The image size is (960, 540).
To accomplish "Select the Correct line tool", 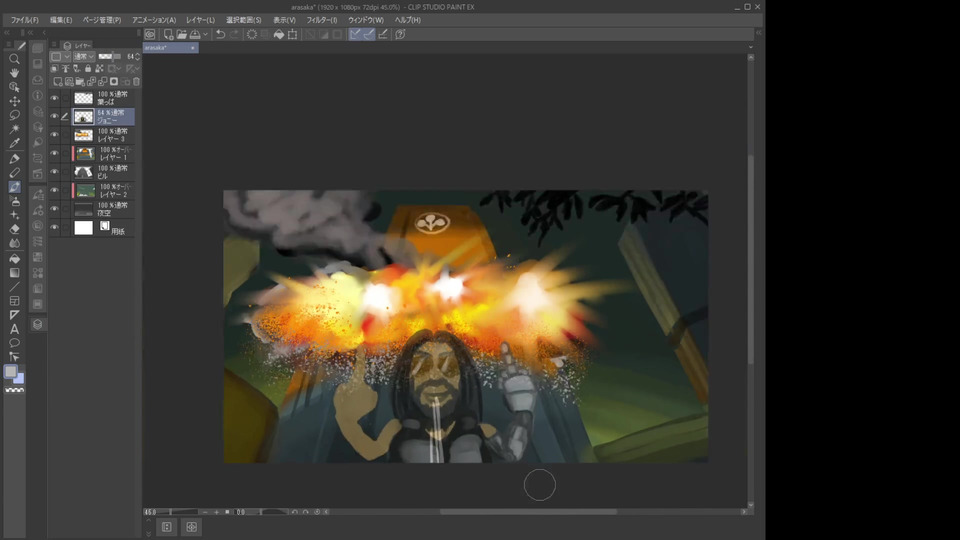I will point(14,357).
